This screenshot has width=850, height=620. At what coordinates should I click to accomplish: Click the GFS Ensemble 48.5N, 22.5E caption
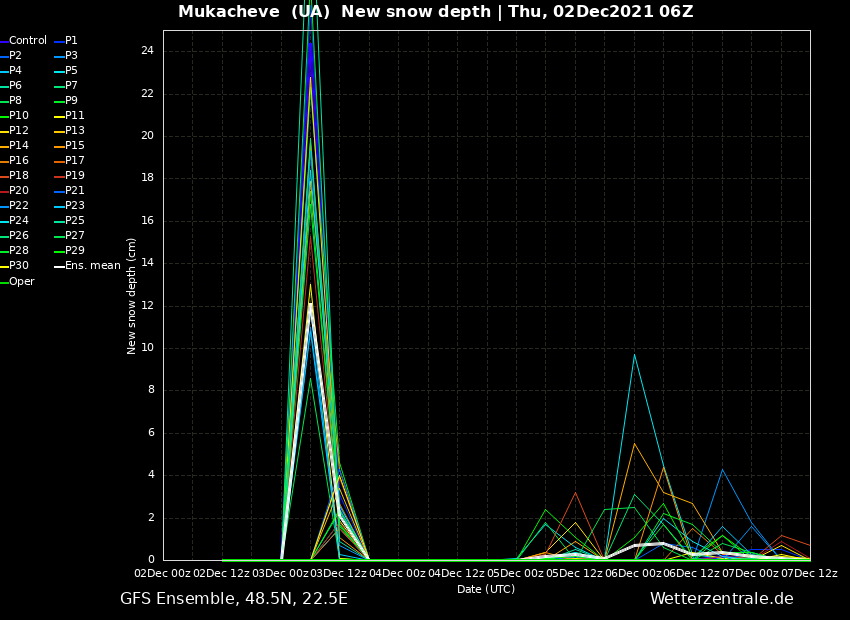click(234, 599)
